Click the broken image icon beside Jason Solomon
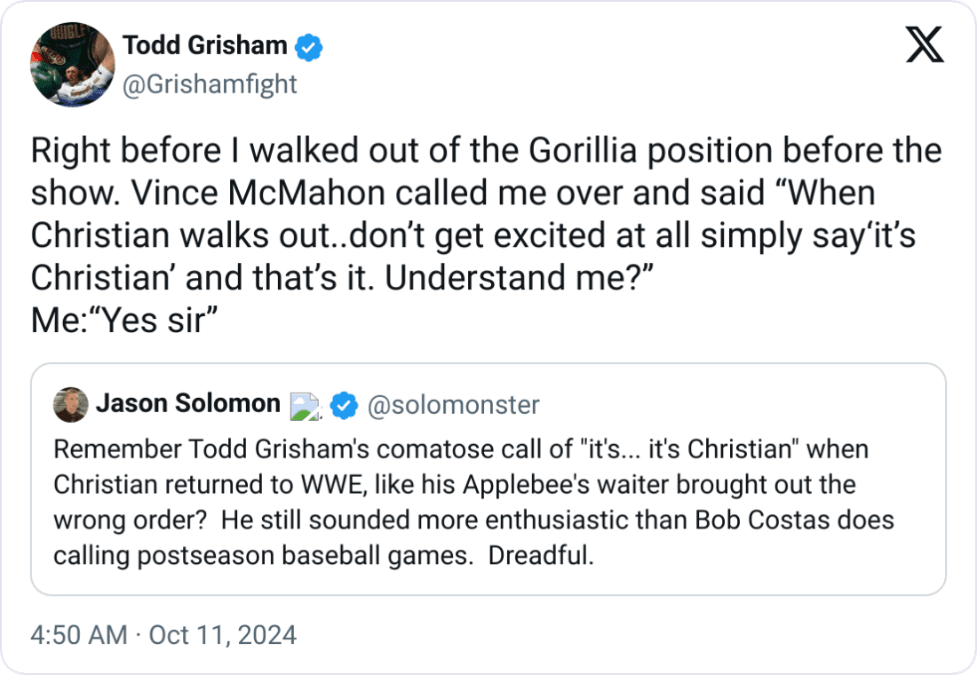 tap(303, 405)
